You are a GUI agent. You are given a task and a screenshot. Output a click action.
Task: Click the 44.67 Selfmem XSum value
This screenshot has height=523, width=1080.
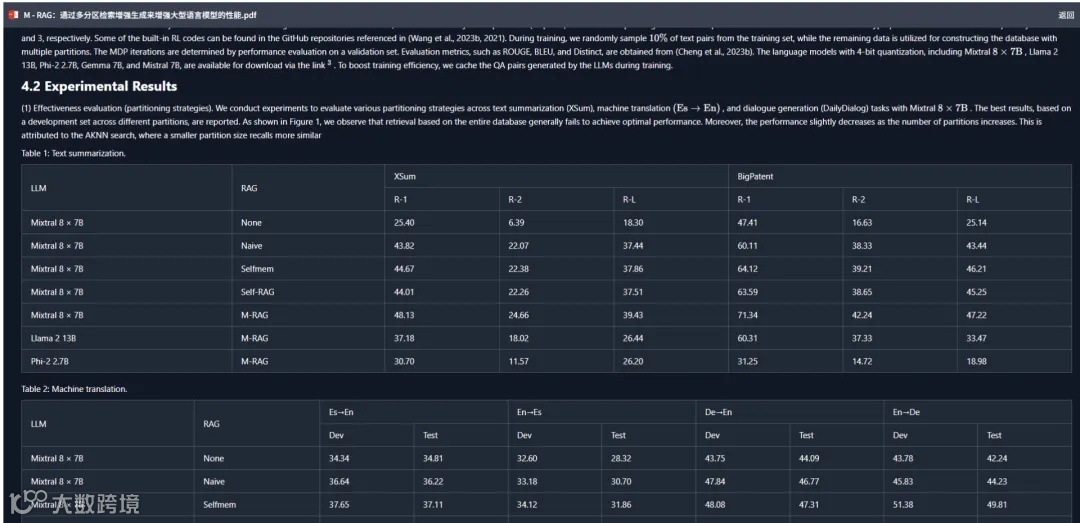click(404, 269)
